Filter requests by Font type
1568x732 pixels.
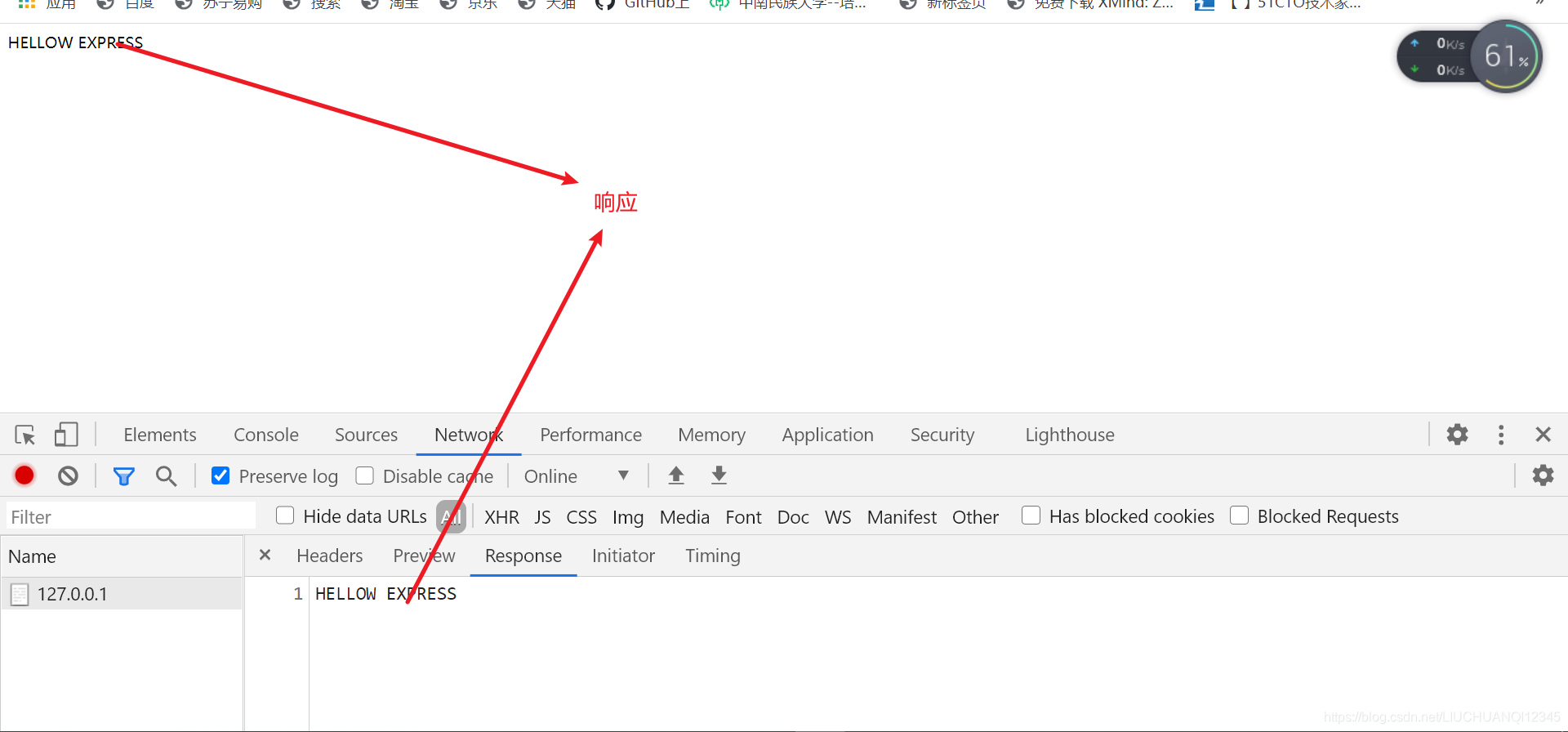(743, 517)
